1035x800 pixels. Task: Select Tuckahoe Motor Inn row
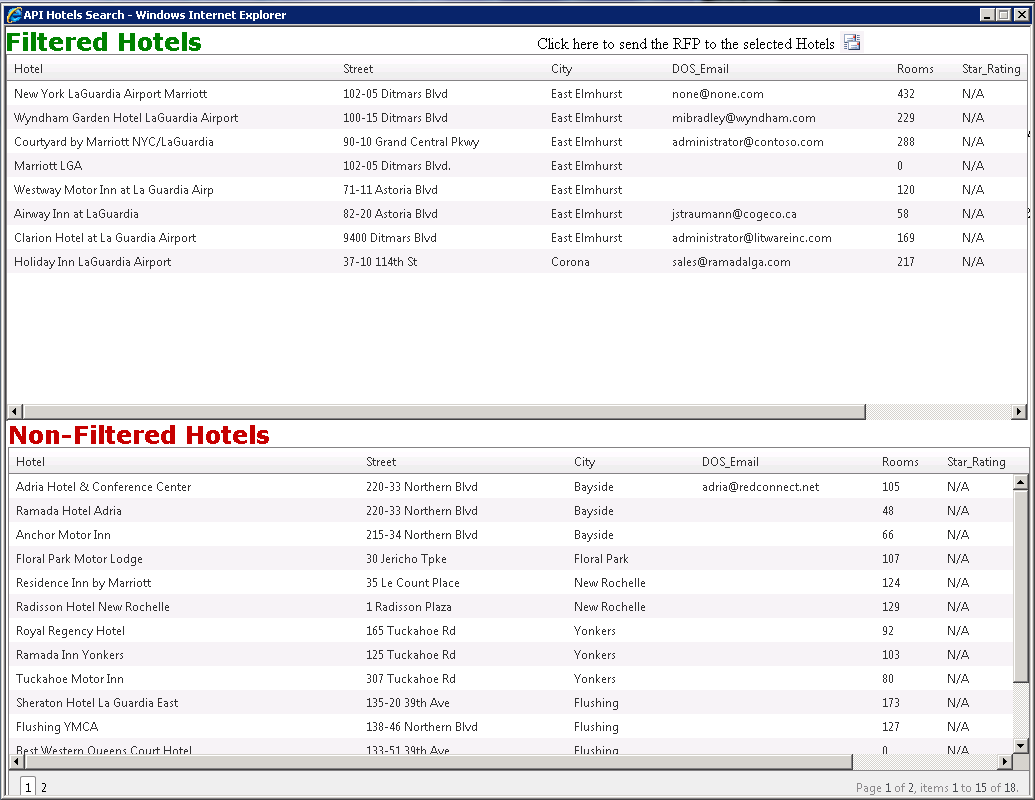pyautogui.click(x=511, y=679)
